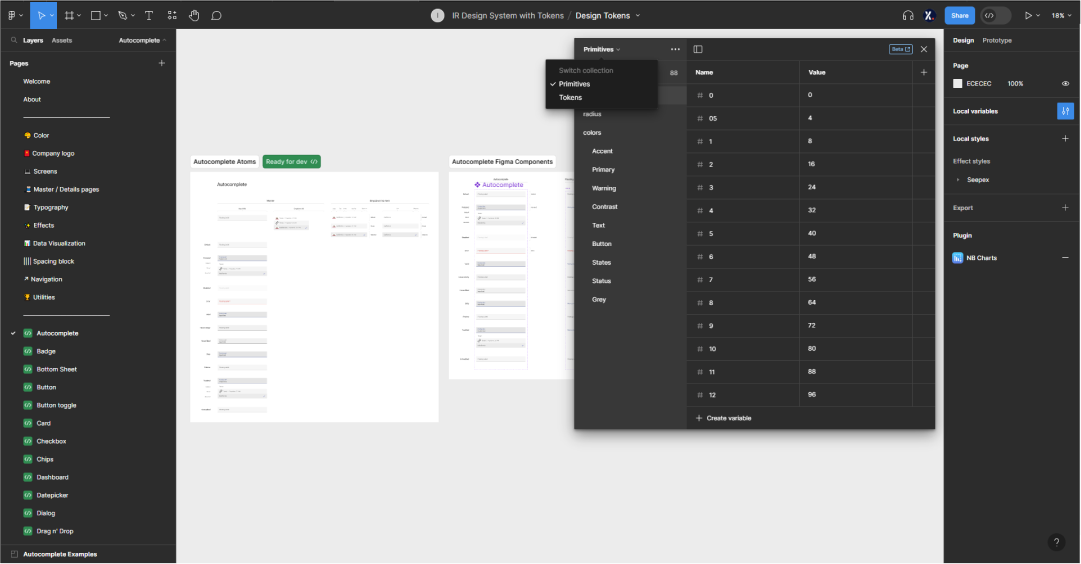Screen dimensions: 1081x564
Task: Expand the Seepex effect style
Action: 958,180
